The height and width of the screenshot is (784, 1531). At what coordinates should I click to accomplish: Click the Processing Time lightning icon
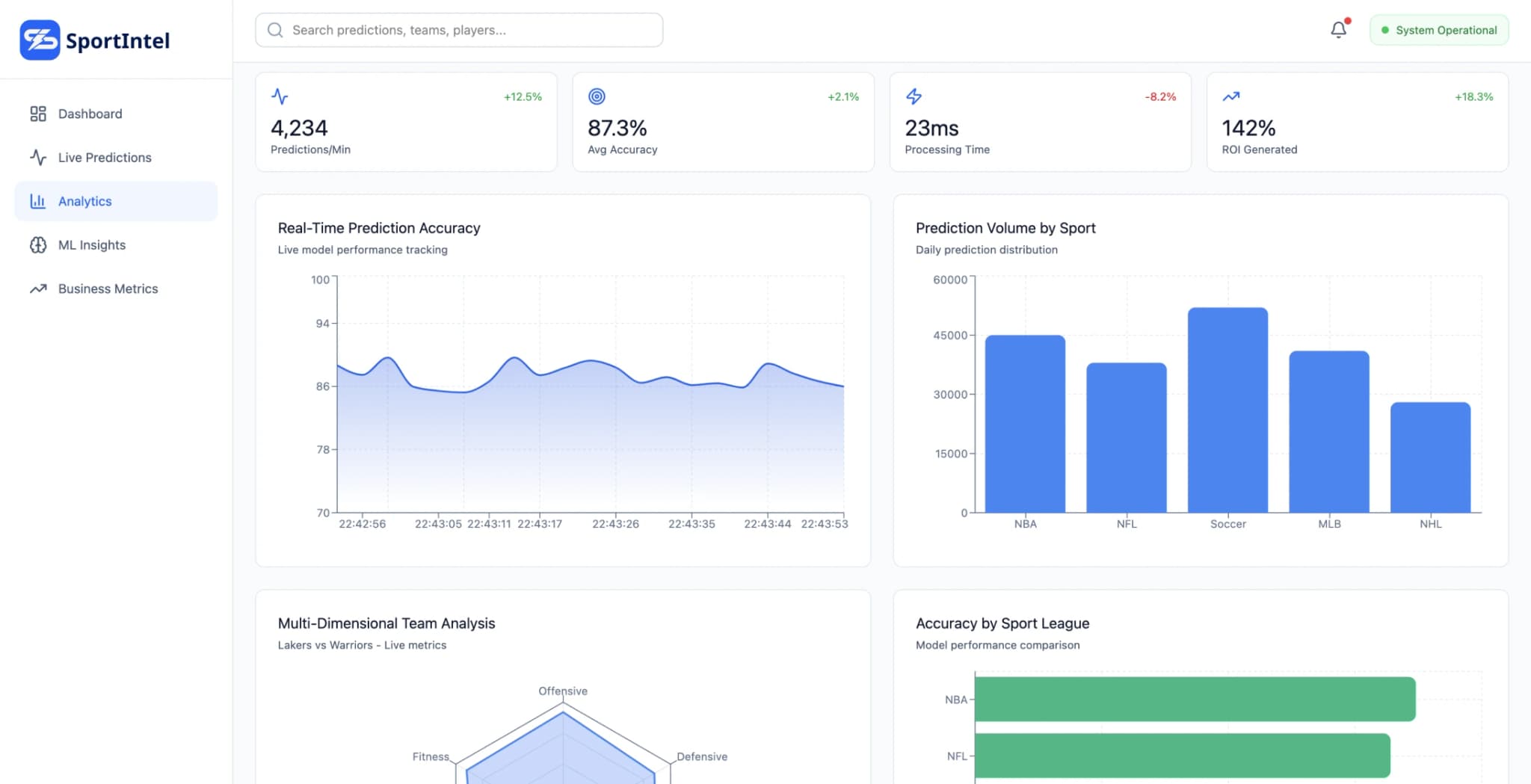pyautogui.click(x=914, y=96)
